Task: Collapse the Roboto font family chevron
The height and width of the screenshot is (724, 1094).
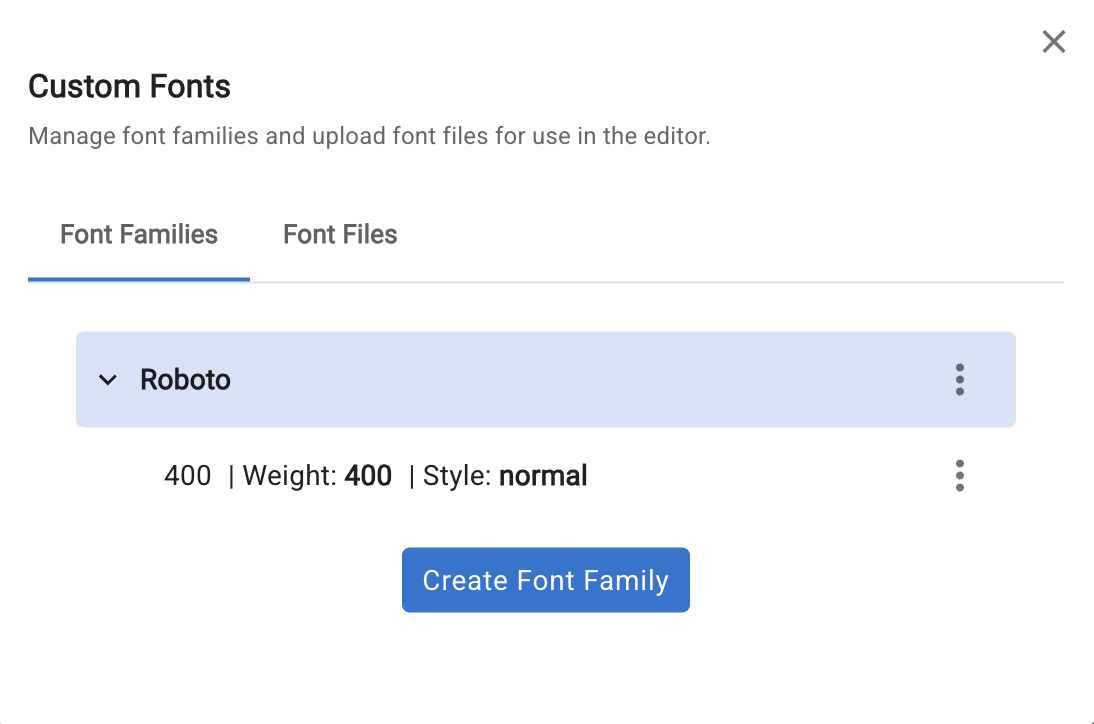Action: pos(108,380)
